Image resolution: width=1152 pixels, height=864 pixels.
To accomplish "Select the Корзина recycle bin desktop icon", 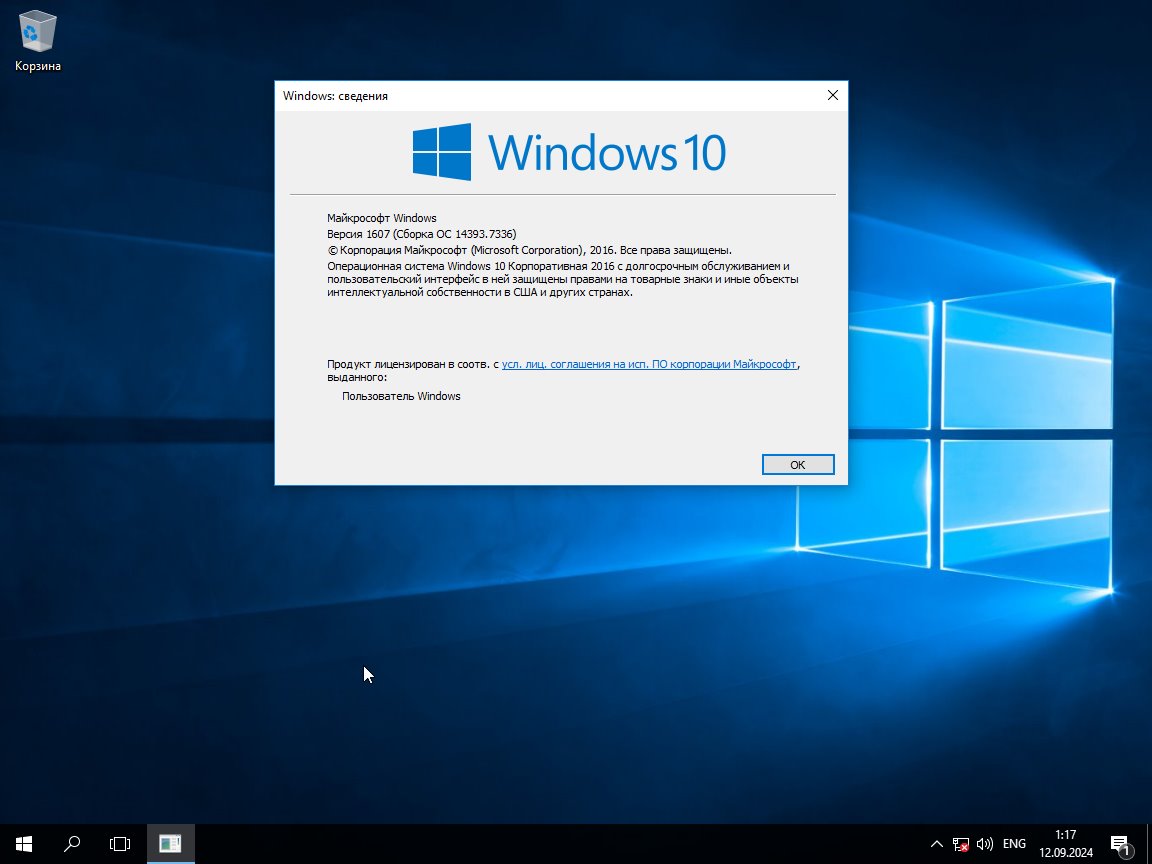I will coord(37,42).
